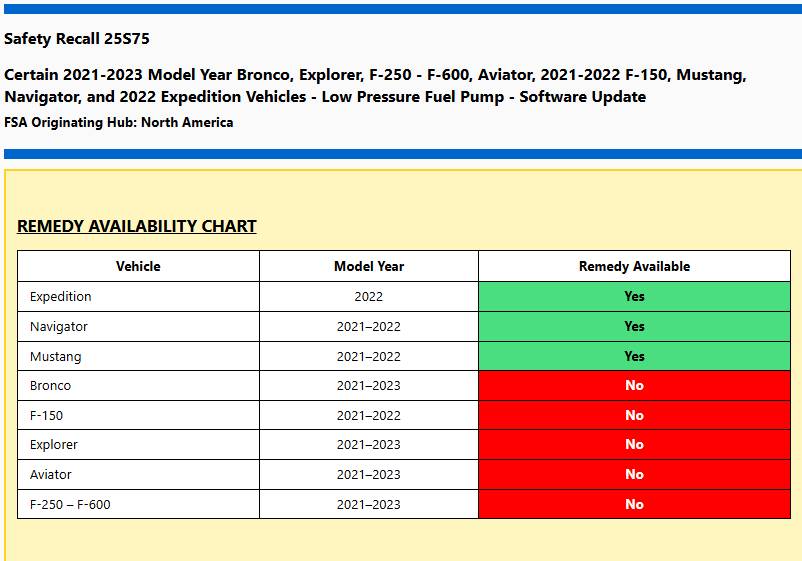
Task: Click the F-150 row model year 2021–2022
Action: [x=369, y=415]
